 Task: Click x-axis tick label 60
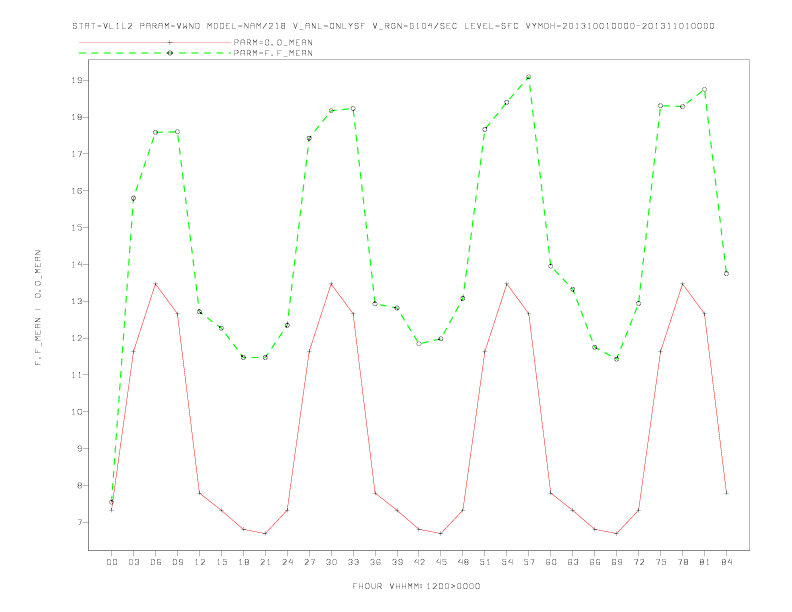coord(551,562)
